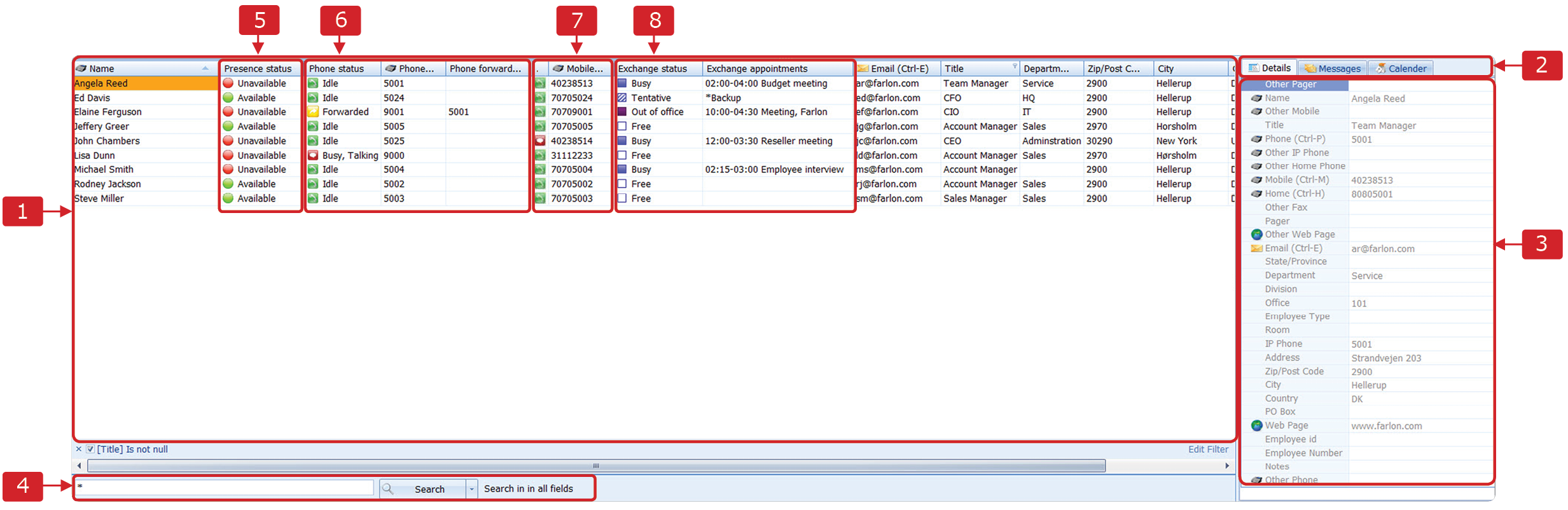Click Ed Davis's green Available status icon
Image resolution: width=1568 pixels, height=510 pixels.
coord(228,98)
